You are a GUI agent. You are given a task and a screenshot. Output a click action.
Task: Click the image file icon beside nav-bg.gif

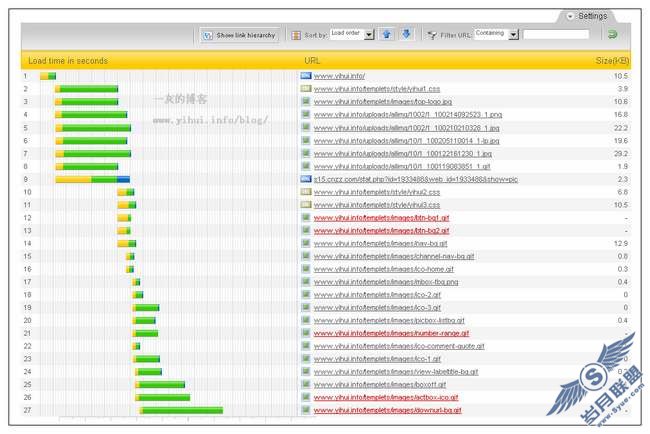tap(307, 243)
